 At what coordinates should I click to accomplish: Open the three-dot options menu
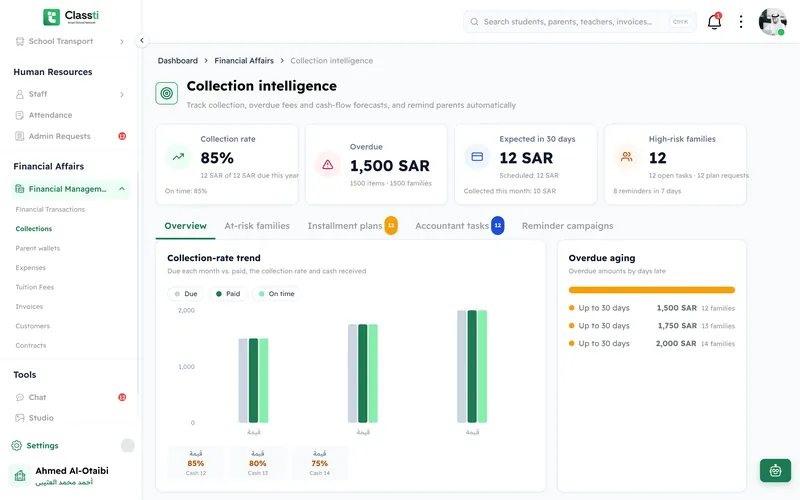741,21
